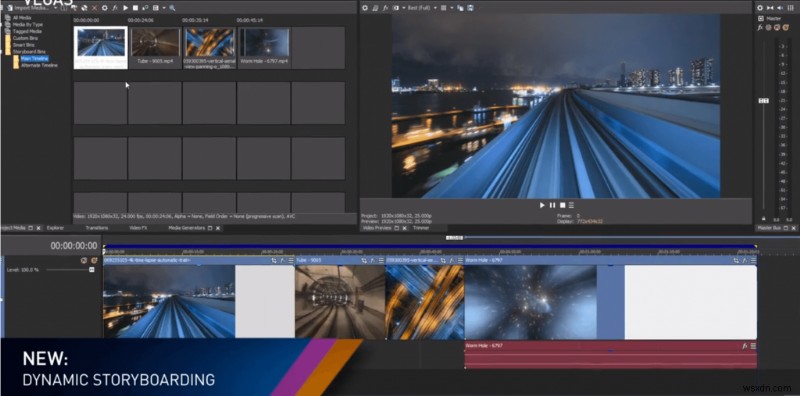This screenshot has width=800, height=396.
Task: Open the Views dropdown arrow in Project Media
Action: (163, 8)
